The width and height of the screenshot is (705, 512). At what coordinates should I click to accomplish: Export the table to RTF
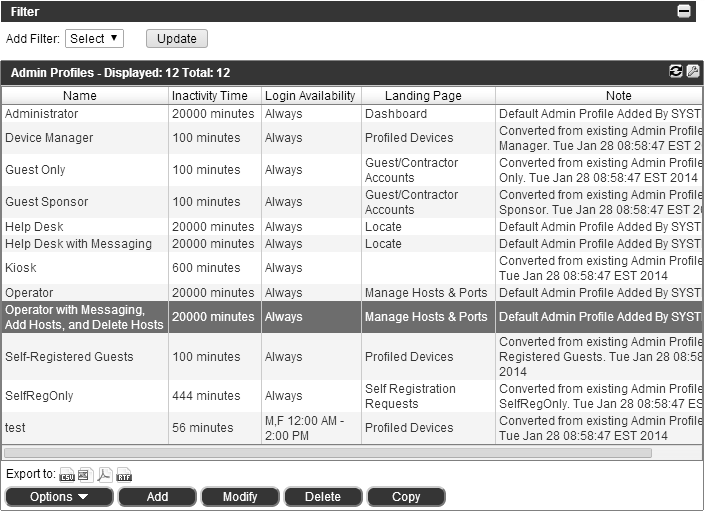[124, 475]
